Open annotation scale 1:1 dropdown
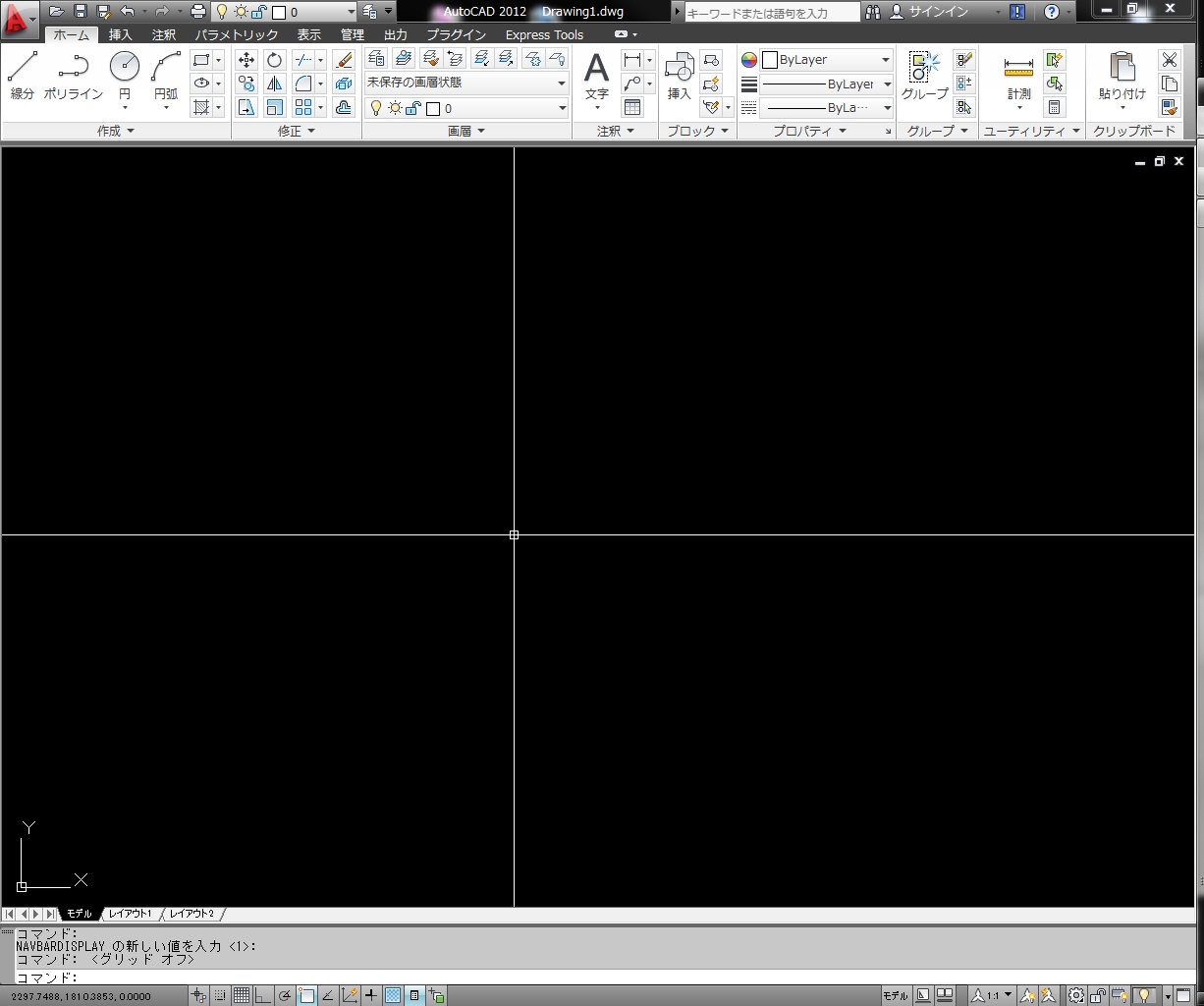The image size is (1204, 1006). pyautogui.click(x=993, y=995)
